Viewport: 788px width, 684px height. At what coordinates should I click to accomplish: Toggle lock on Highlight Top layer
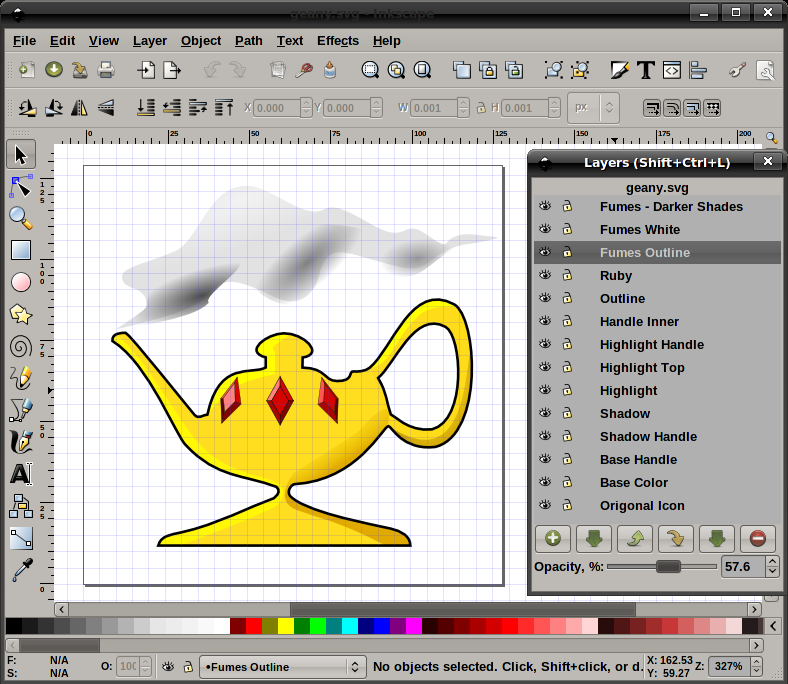567,367
